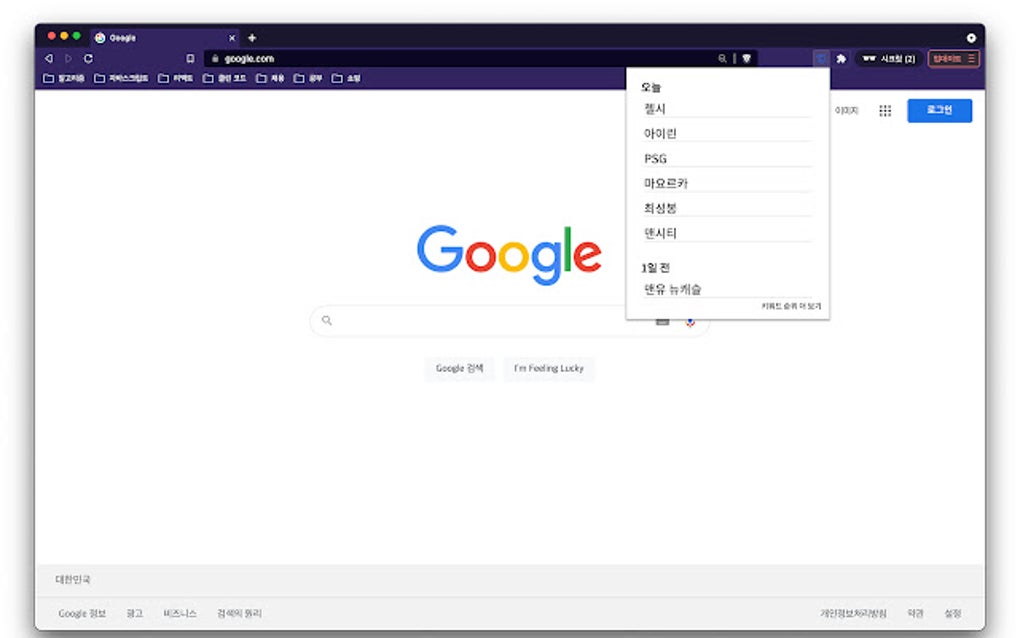The image size is (1020, 638).
Task: Open the Extensions puzzle piece icon
Action: click(x=841, y=59)
